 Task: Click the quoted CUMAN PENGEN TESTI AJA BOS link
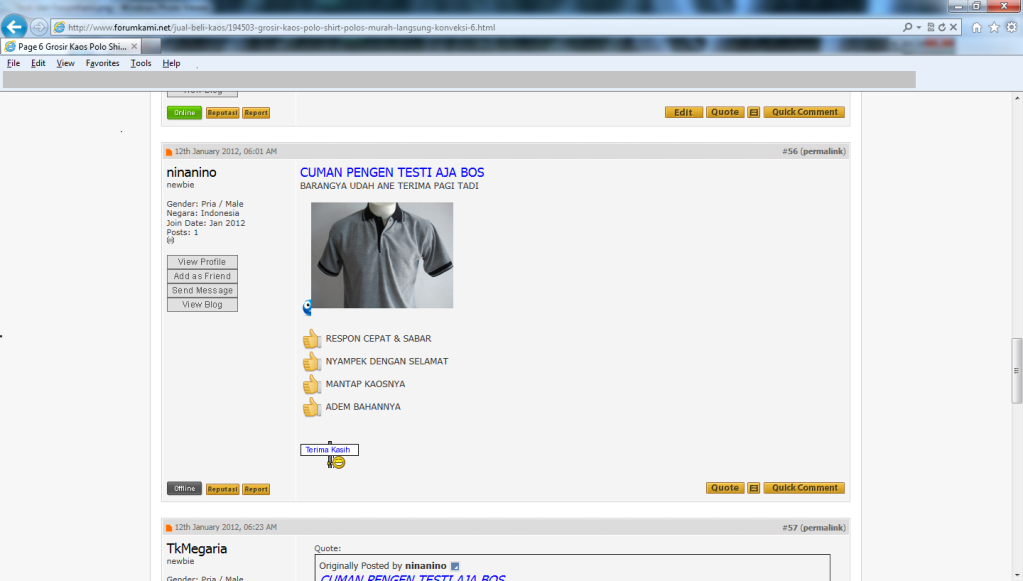pos(412,577)
